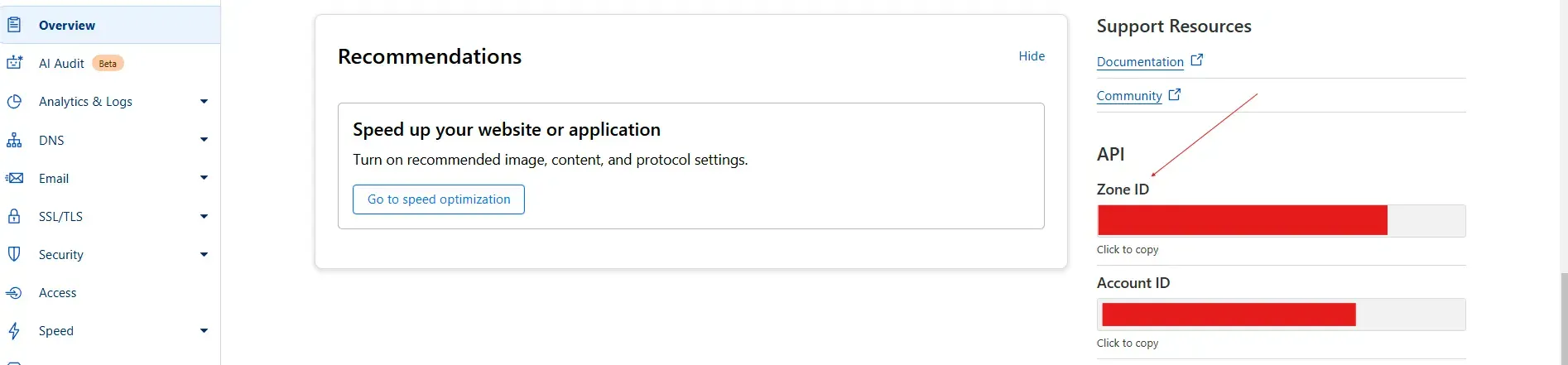The image size is (1568, 365).
Task: Expand the Analytics & Logs submenu arrow
Action: 204,102
